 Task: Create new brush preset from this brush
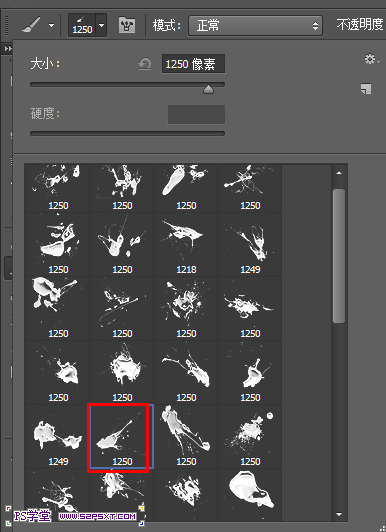pos(366,89)
